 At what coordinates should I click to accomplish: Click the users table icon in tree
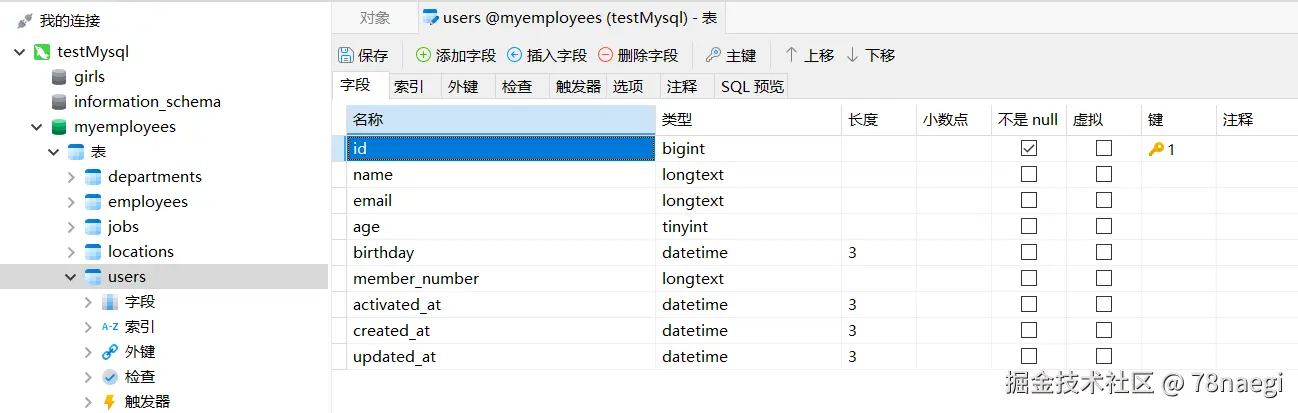click(x=93, y=277)
